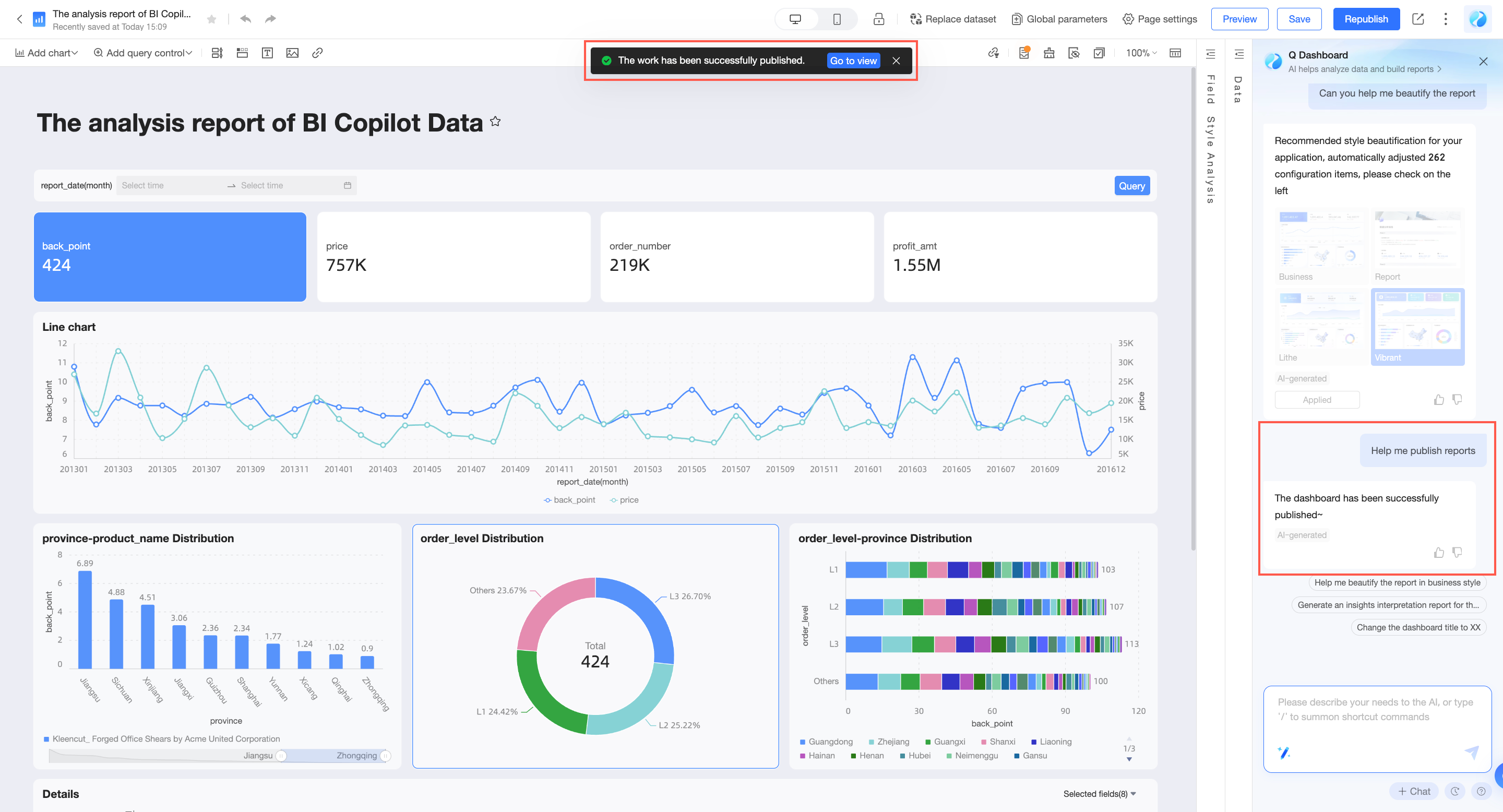Toggle back_point series in line chart legend
1503x812 pixels.
(569, 500)
